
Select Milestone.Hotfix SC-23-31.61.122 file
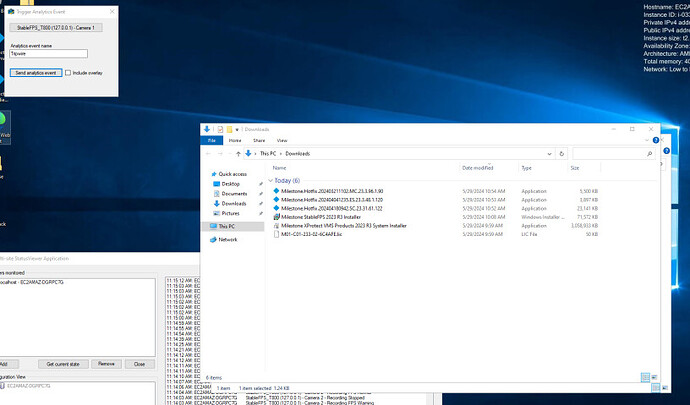pyautogui.click(x=332, y=208)
